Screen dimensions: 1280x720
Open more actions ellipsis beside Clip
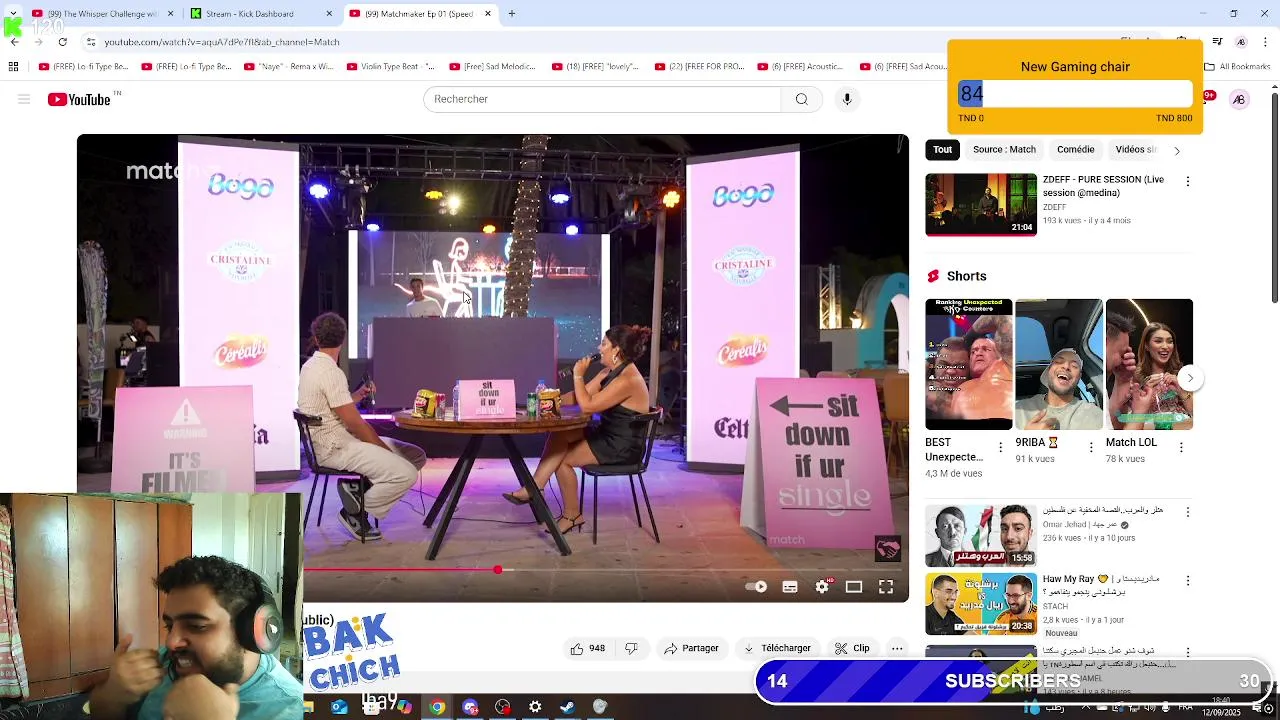(x=897, y=648)
